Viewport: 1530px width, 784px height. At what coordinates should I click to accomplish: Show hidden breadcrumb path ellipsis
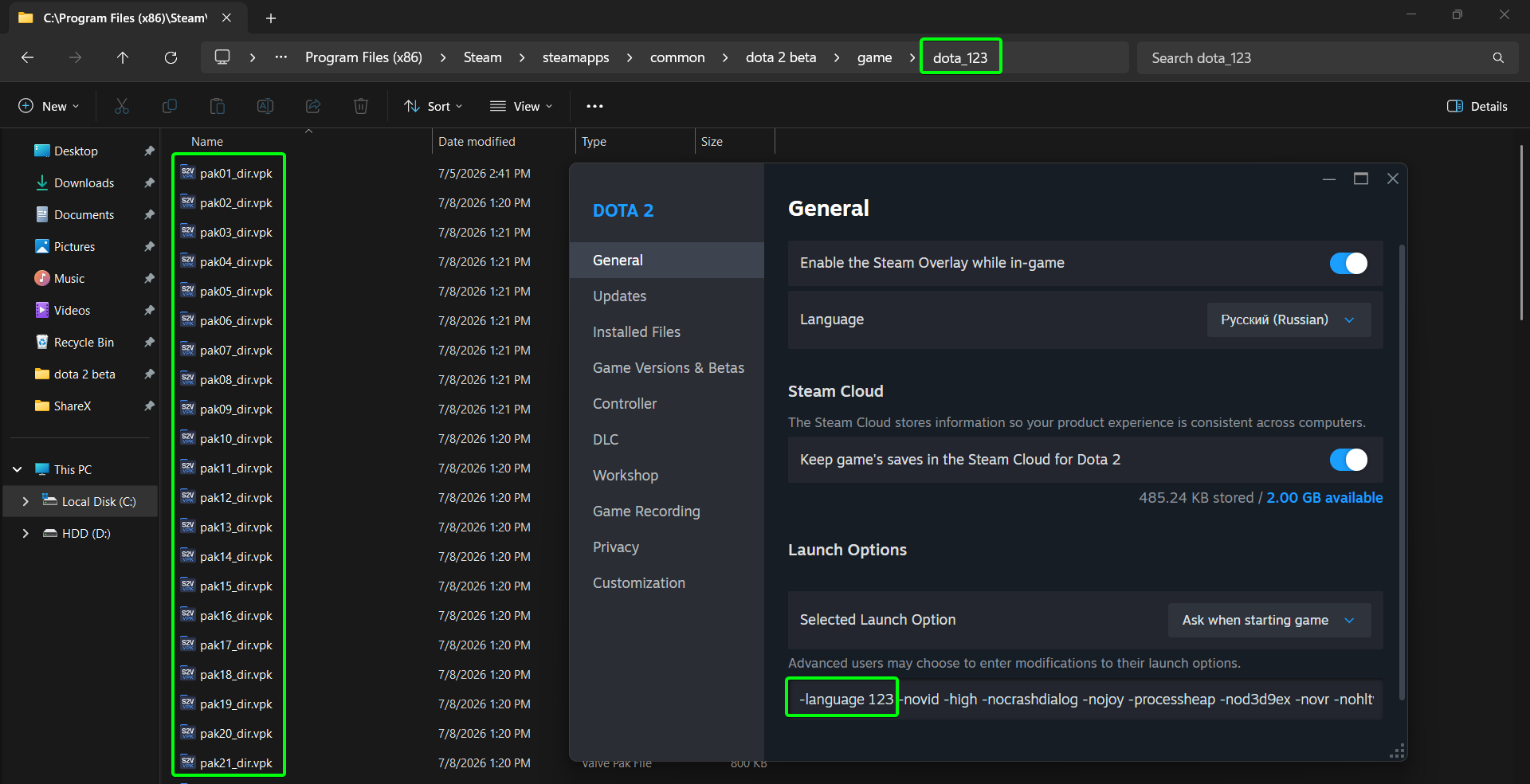[x=281, y=57]
